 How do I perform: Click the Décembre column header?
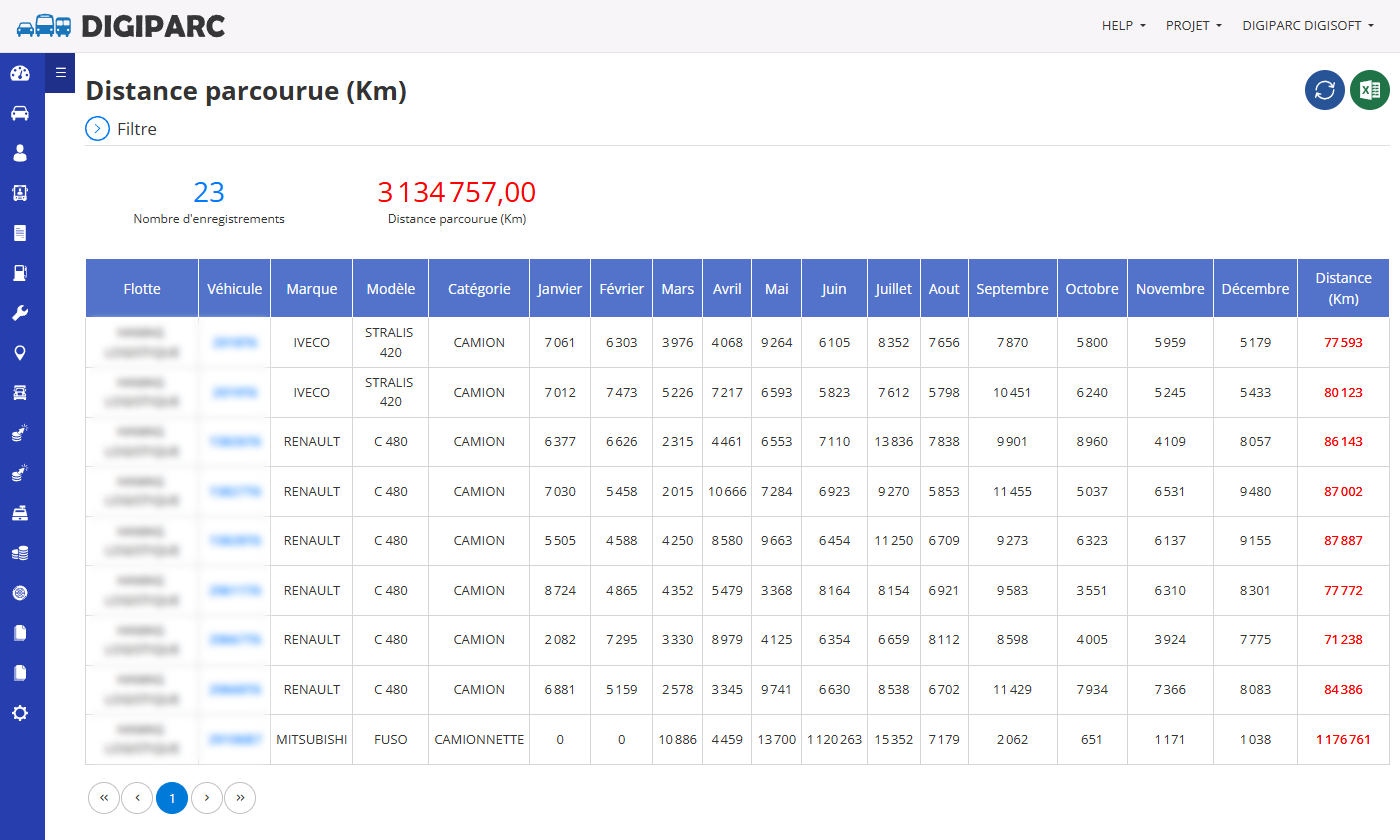[x=1256, y=289]
